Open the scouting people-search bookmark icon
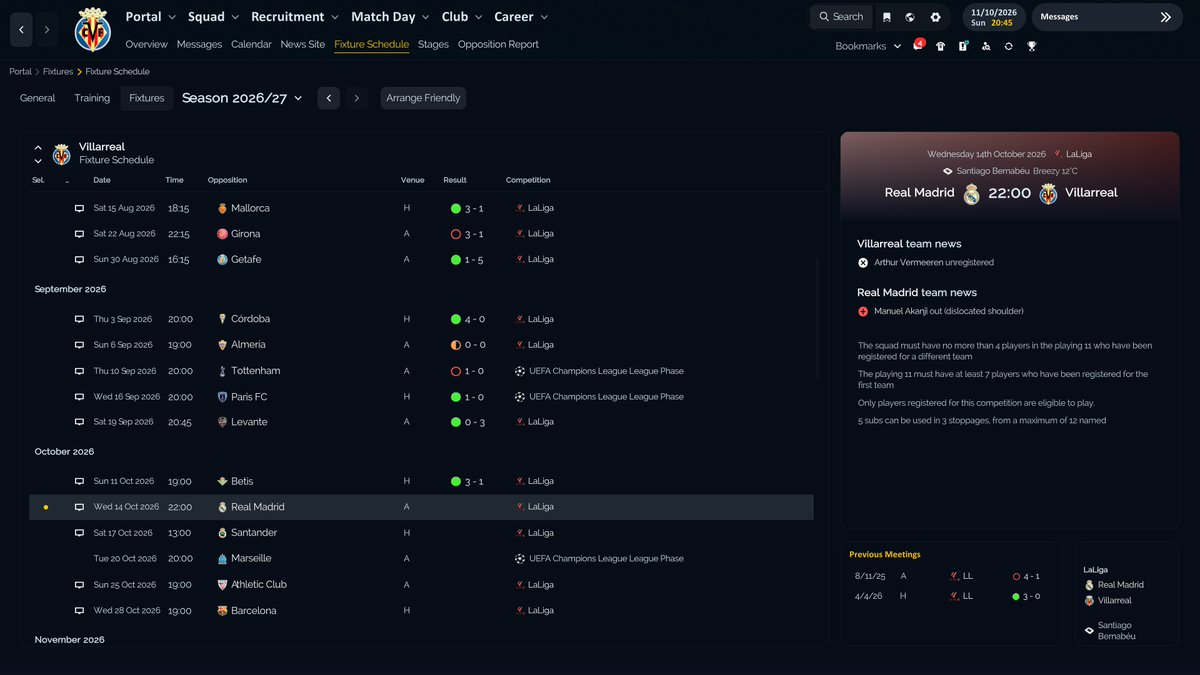Viewport: 1200px width, 675px height. (986, 46)
